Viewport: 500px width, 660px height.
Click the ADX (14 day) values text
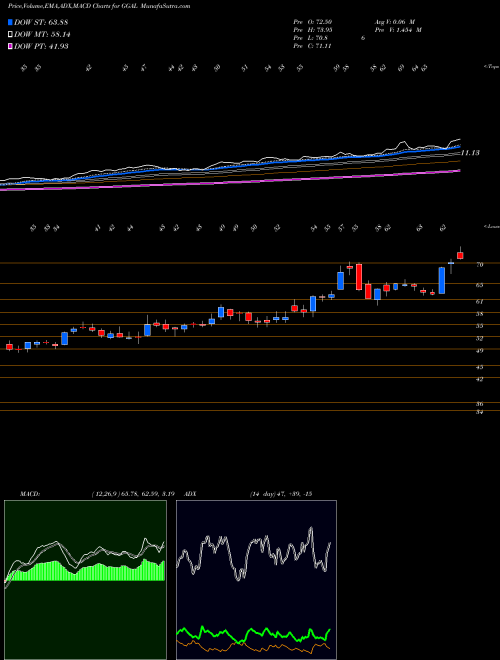point(280,494)
